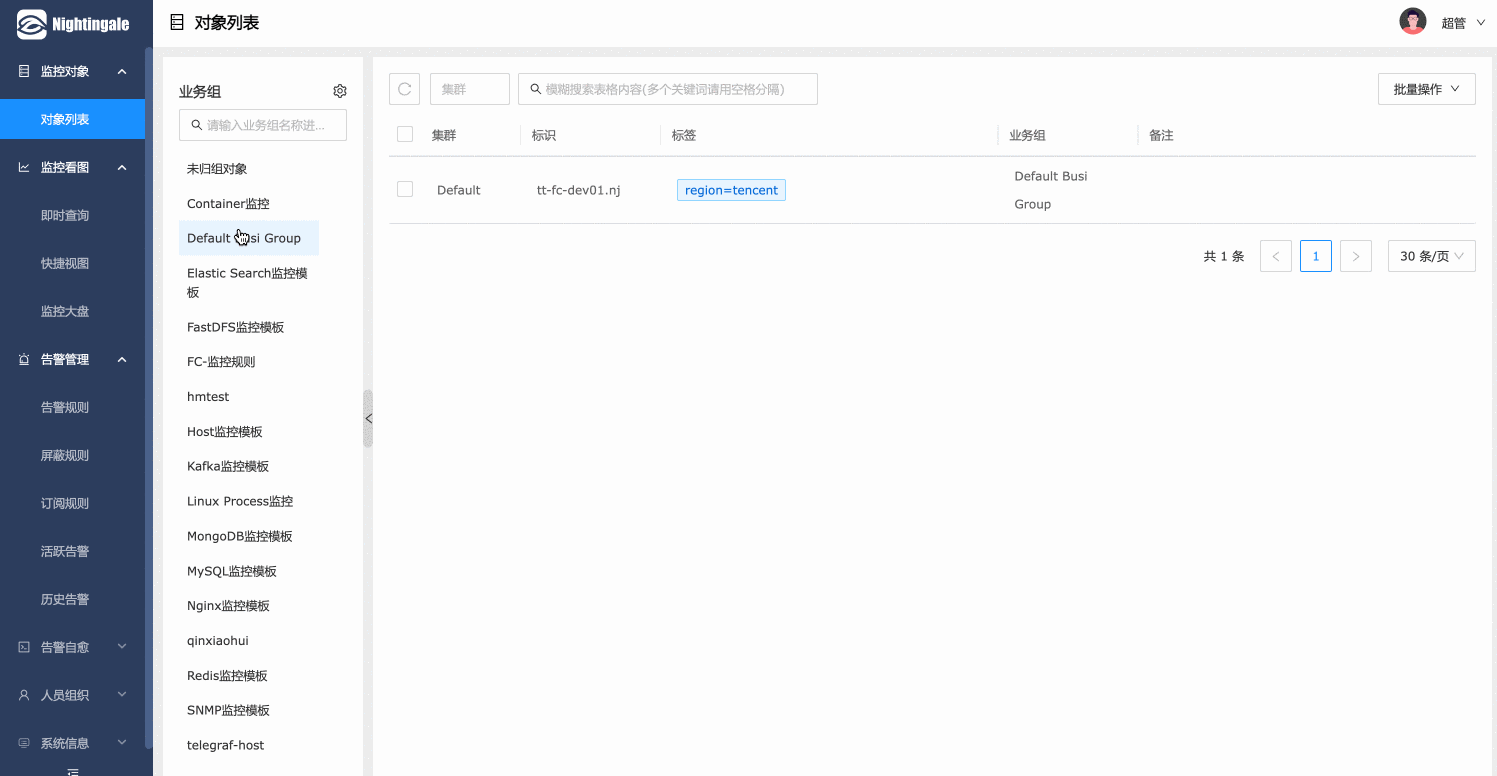
Task: Focus the table fuzzy search box
Action: click(x=668, y=89)
